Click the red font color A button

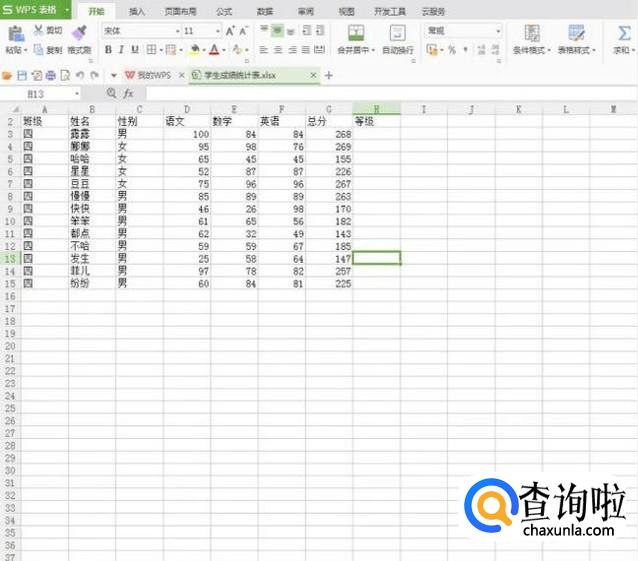[214, 50]
